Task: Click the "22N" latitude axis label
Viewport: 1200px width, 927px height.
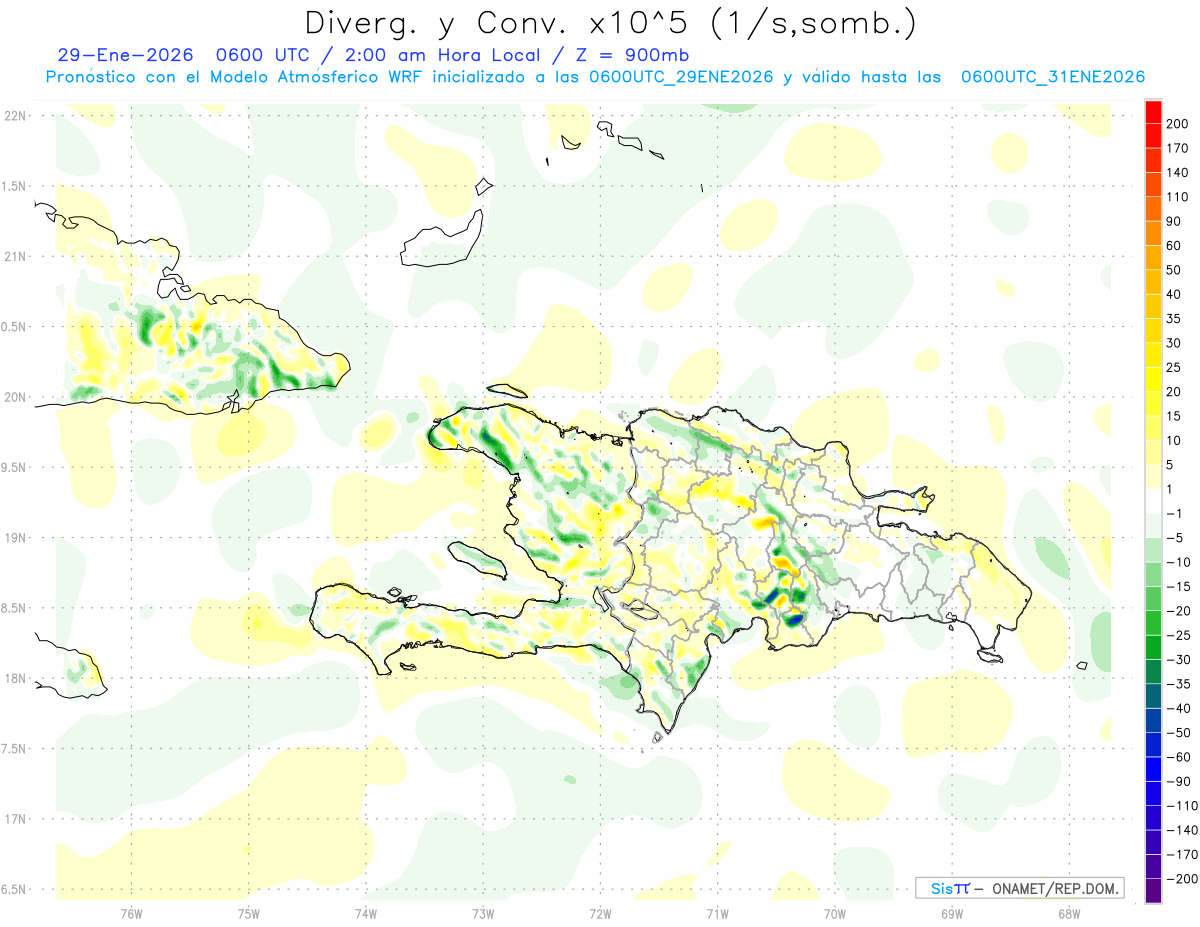Action: coord(15,116)
